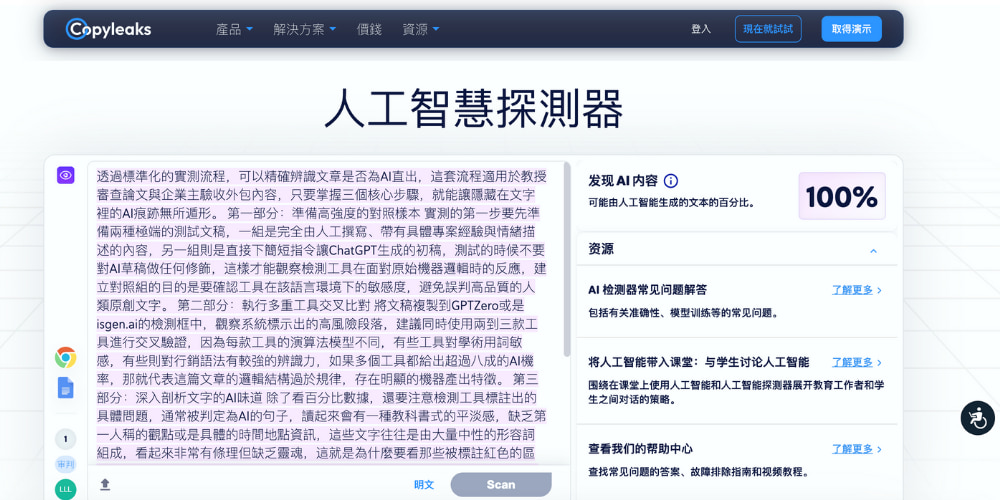Viewport: 1000px width, 500px height.
Task: Open 了解更多 for AI 检测器常见问题解答
Action: 857,290
